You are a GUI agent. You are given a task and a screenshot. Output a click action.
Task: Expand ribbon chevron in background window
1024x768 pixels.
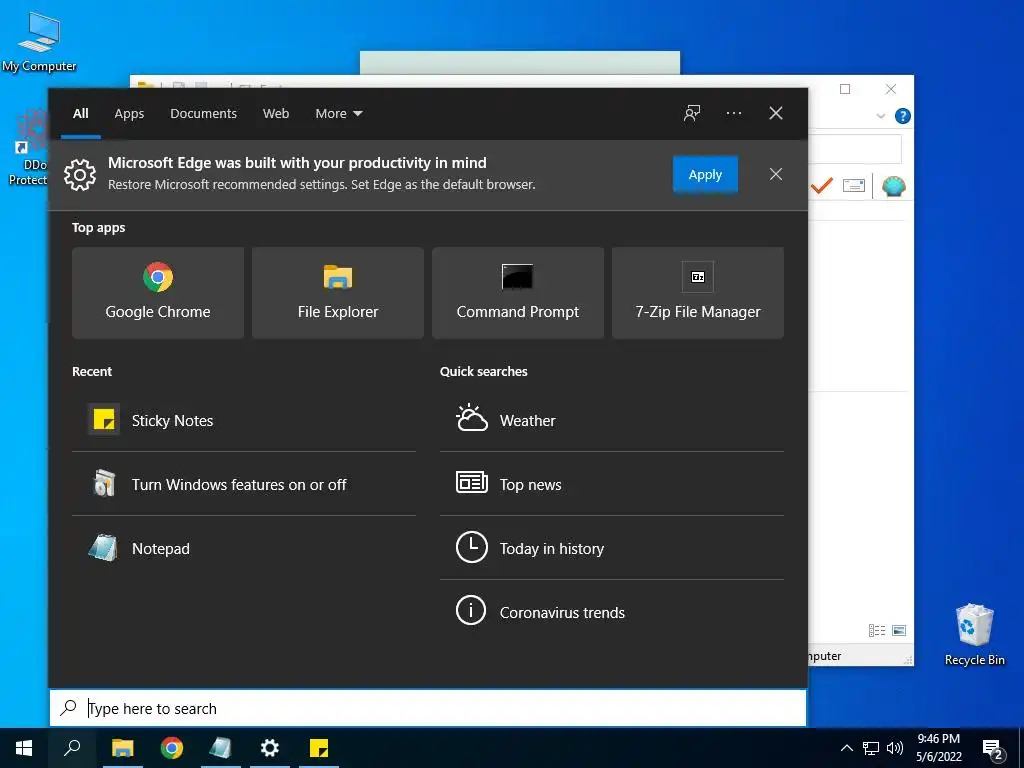(x=880, y=116)
